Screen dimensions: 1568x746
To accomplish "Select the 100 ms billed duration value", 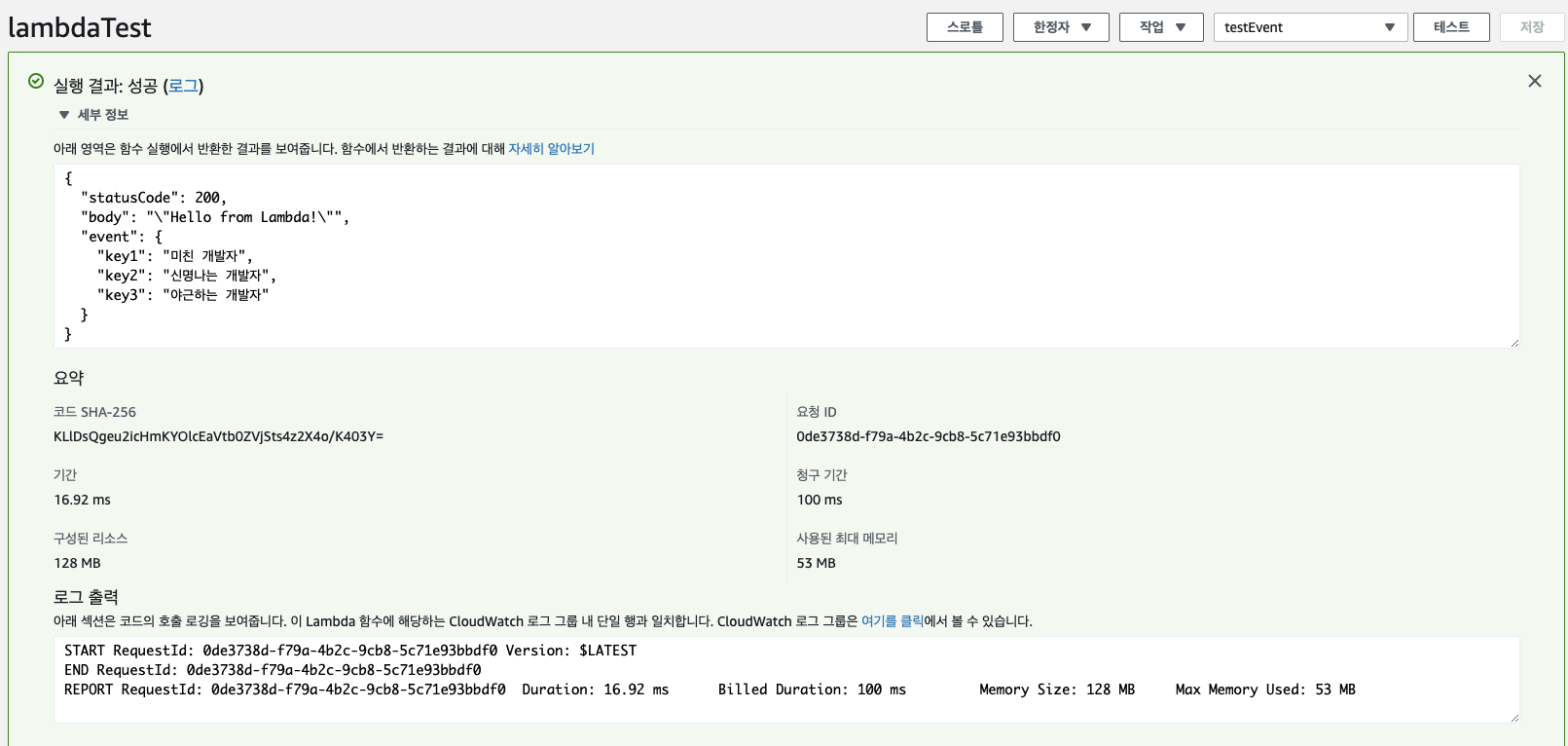I will (820, 500).
